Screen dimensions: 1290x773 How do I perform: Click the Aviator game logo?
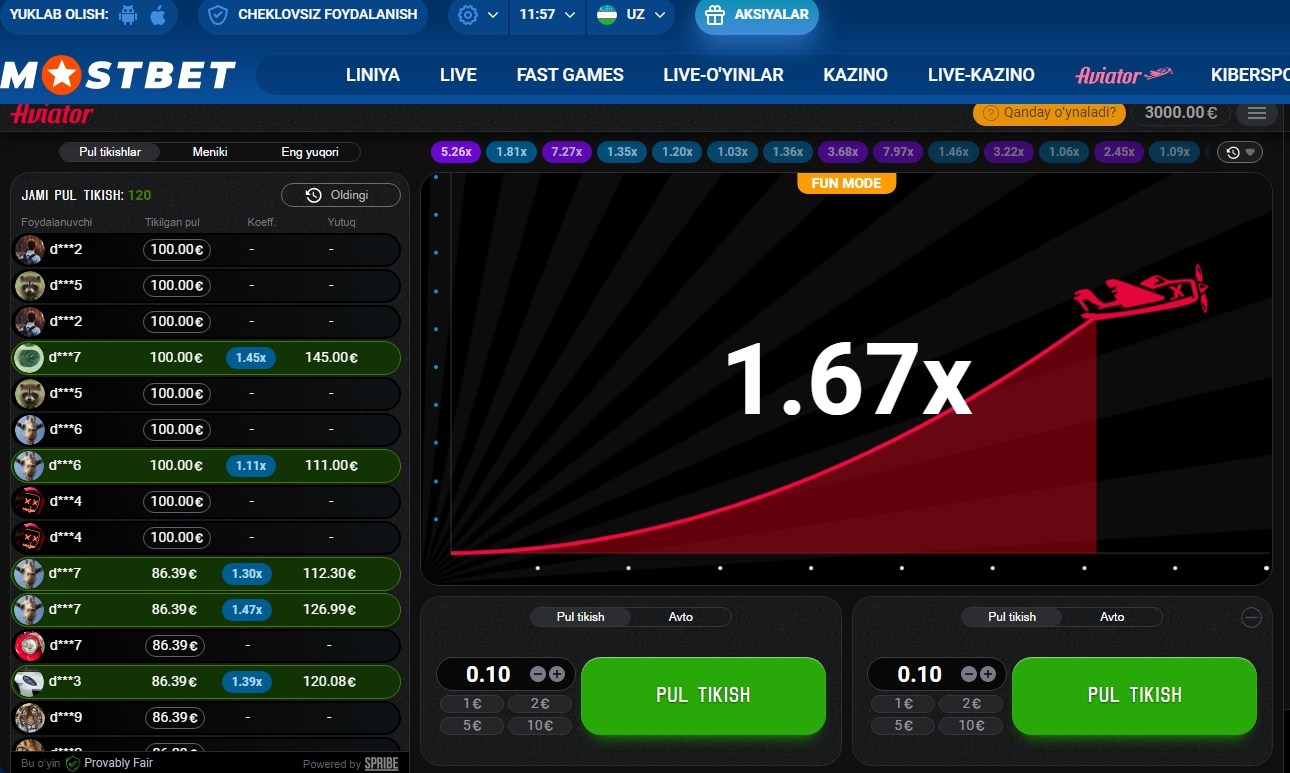pyautogui.click(x=52, y=114)
